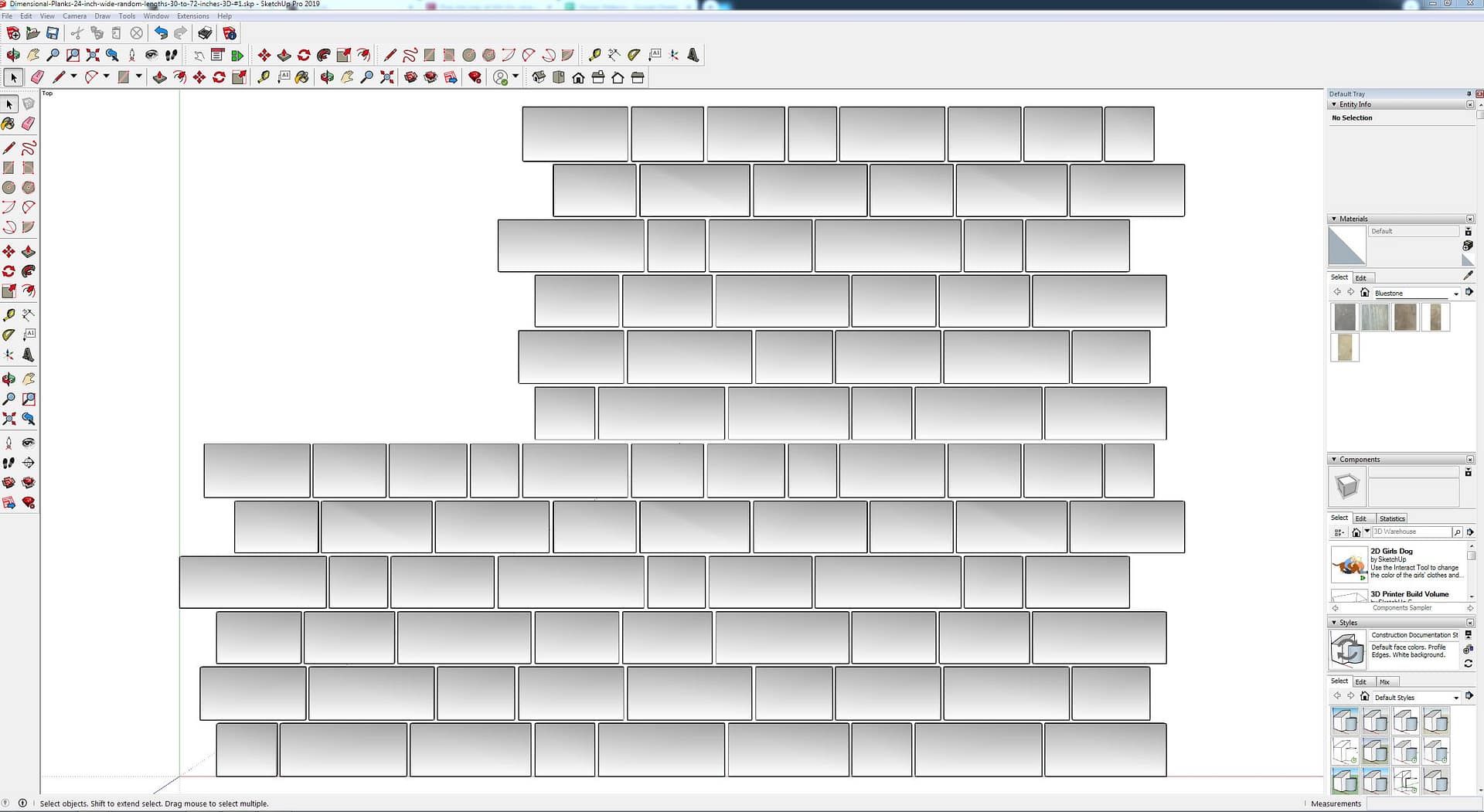Switch to the Statistics tab in Components
1484x812 pixels.
click(1391, 518)
